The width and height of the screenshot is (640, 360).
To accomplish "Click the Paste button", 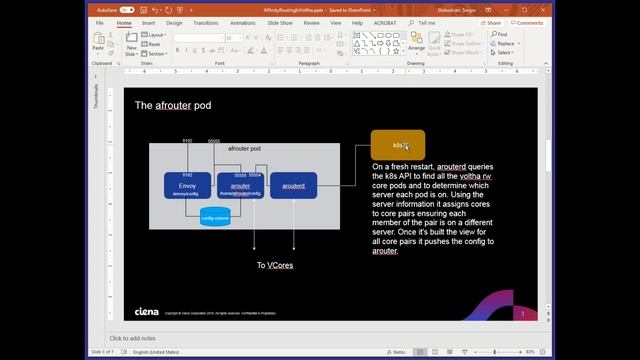I will tap(98, 43).
